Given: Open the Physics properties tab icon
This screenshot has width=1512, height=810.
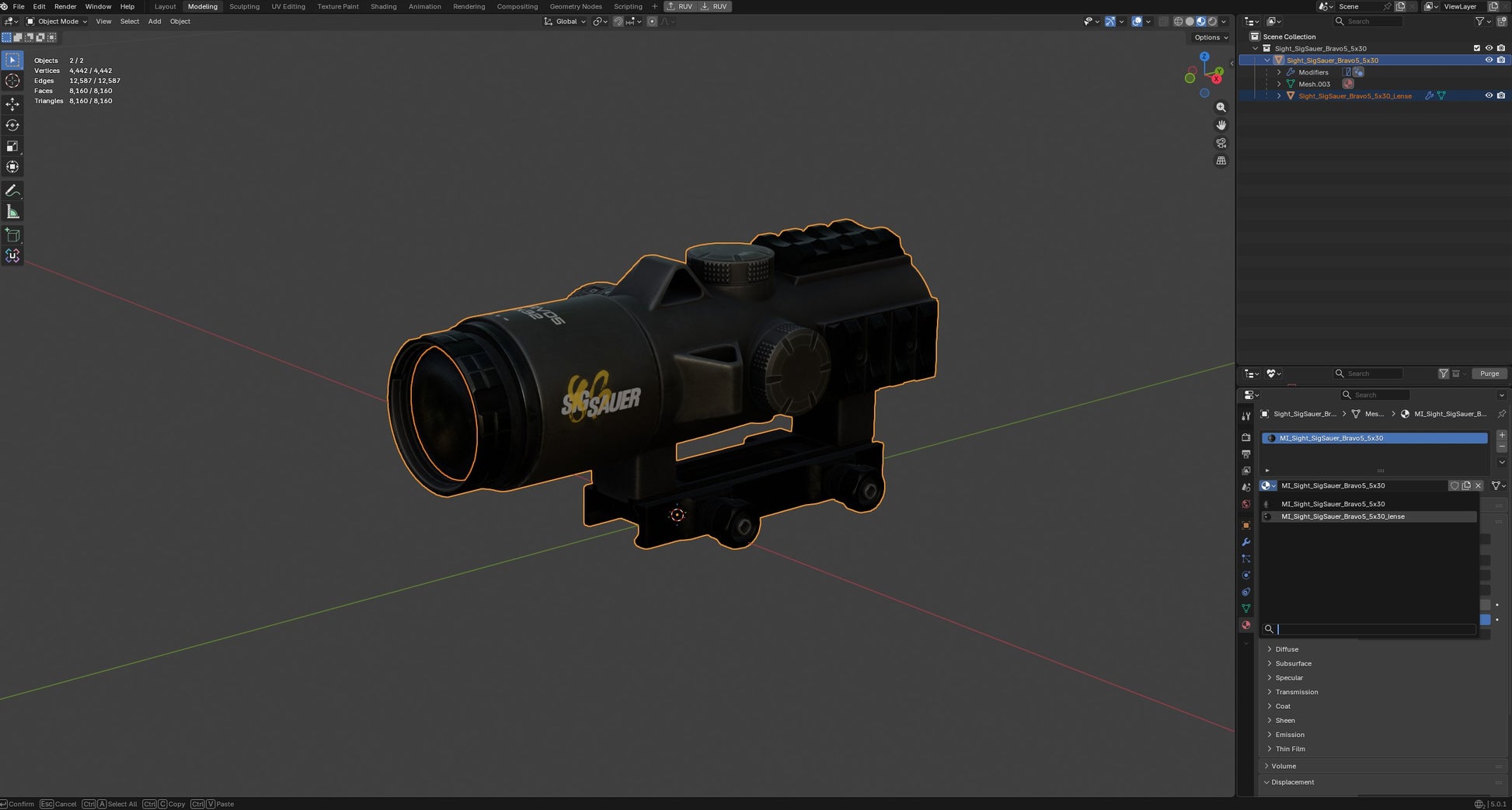Looking at the screenshot, I should [1245, 575].
